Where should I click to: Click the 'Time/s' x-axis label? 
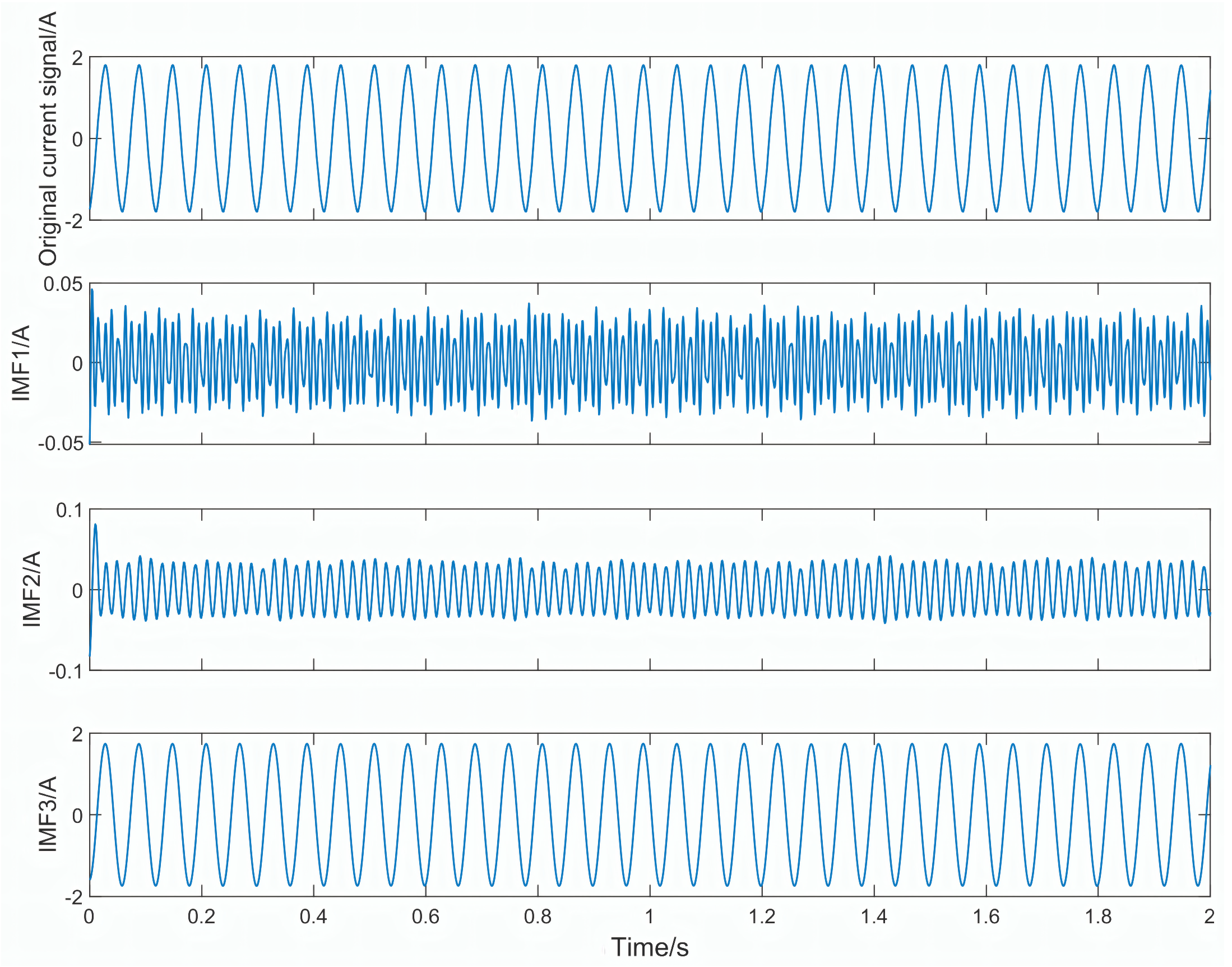650,947
